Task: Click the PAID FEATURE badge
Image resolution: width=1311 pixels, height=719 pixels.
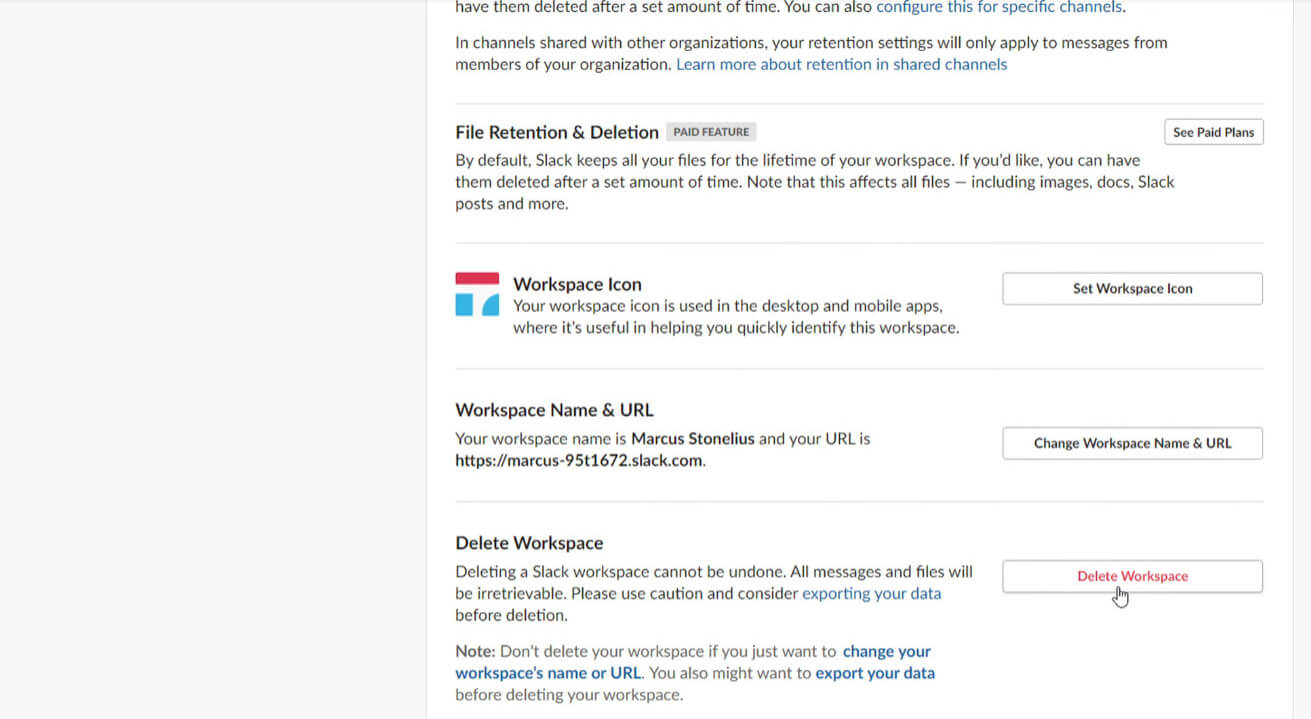Action: pyautogui.click(x=710, y=131)
